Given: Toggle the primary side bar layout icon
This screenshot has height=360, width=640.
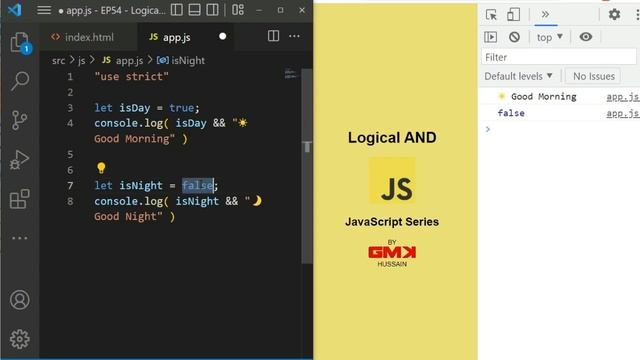Looking at the screenshot, I should [177, 10].
